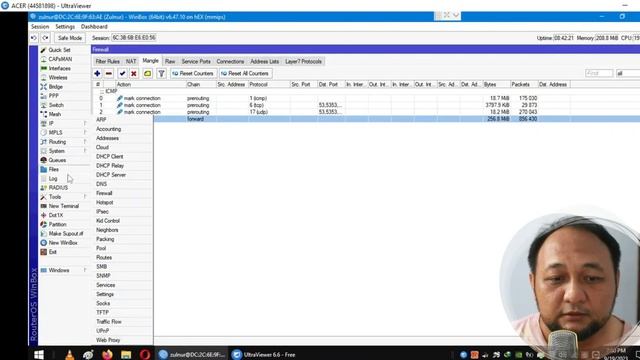Screen dimensions: 640x360
Task: Click Make Supout.rif in sidebar
Action: click(66, 233)
